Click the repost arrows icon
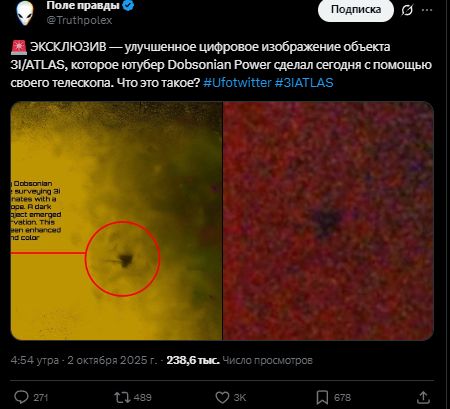This screenshot has width=450, height=409. click(122, 397)
